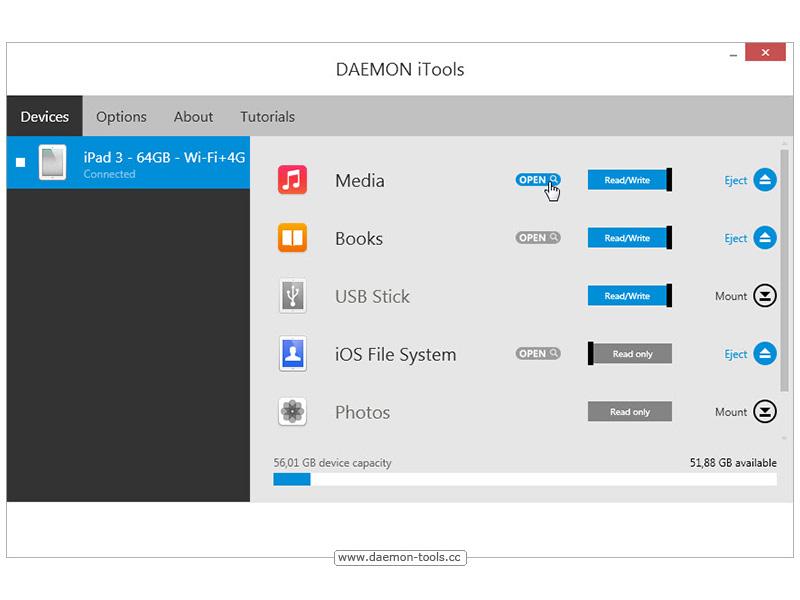Click the Eject link for Books
The height and width of the screenshot is (600, 800).
point(735,238)
